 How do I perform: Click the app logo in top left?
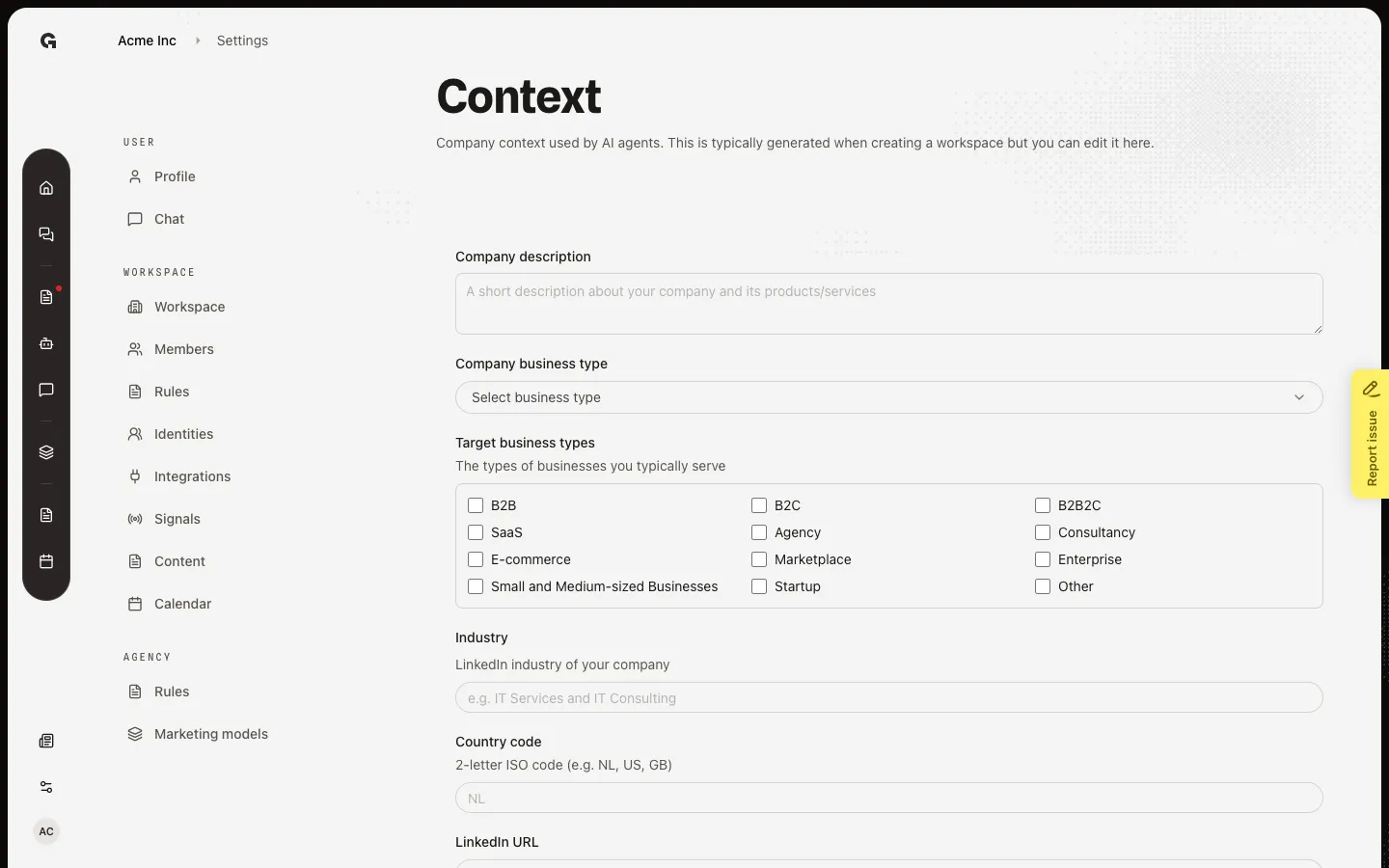pyautogui.click(x=48, y=41)
